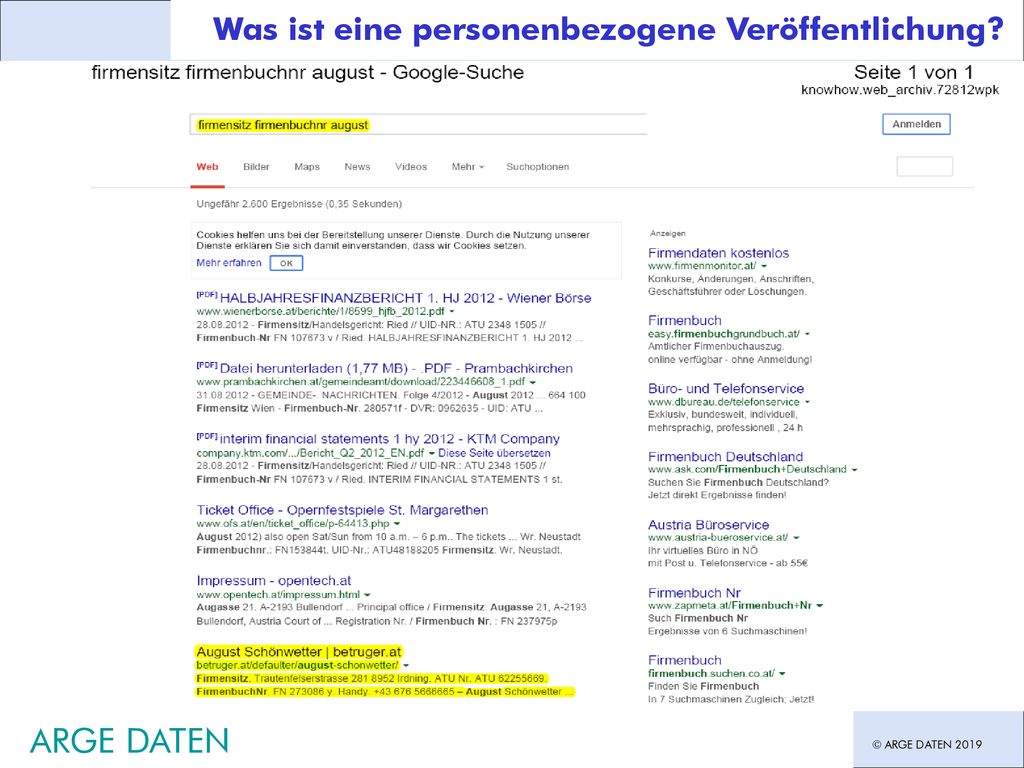The height and width of the screenshot is (768, 1024).
Task: Expand arrow next to opentech.at impressum URL
Action: tap(367, 595)
